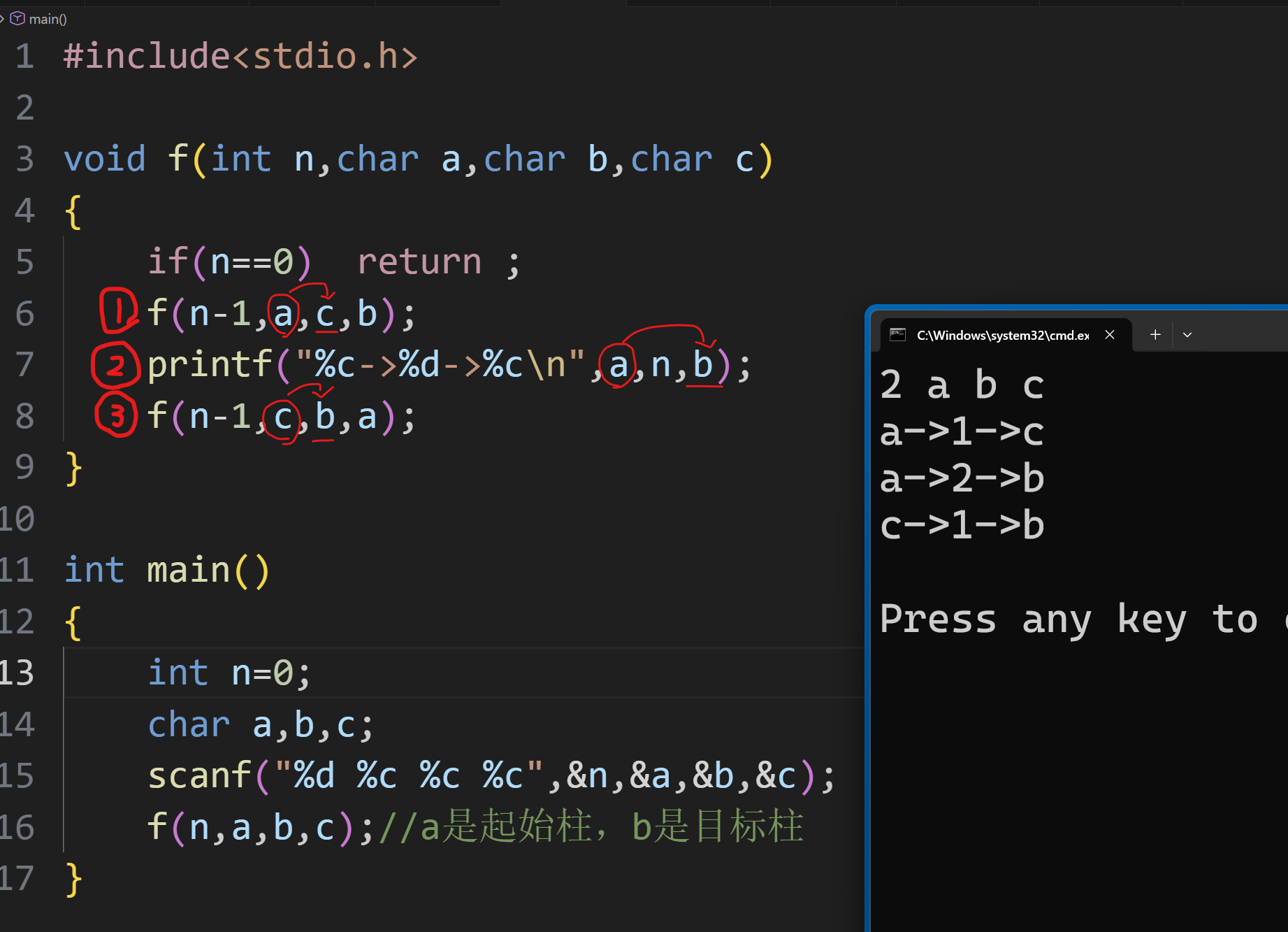Click 'int n=0;' on line 13

[229, 673]
